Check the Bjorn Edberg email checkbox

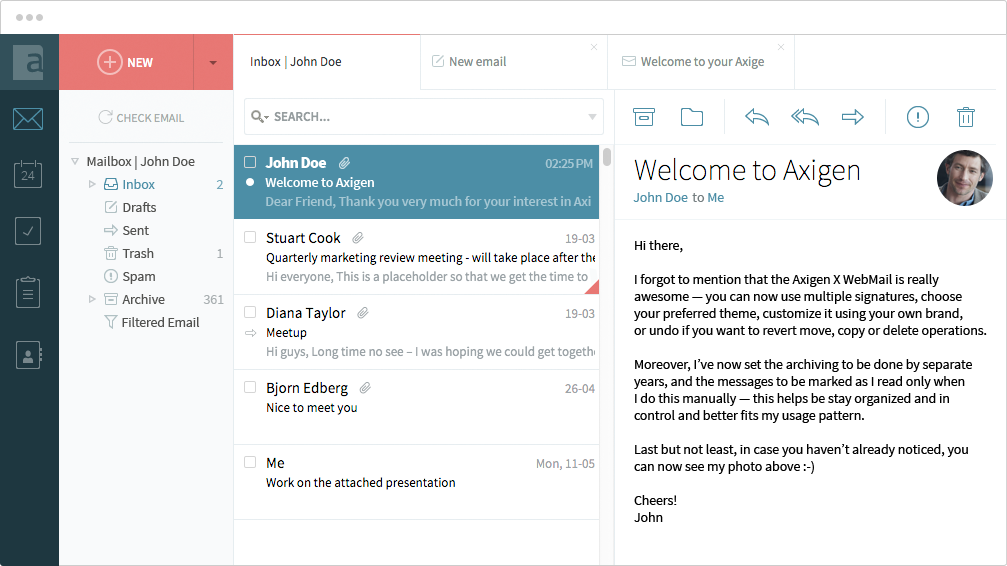[250, 387]
